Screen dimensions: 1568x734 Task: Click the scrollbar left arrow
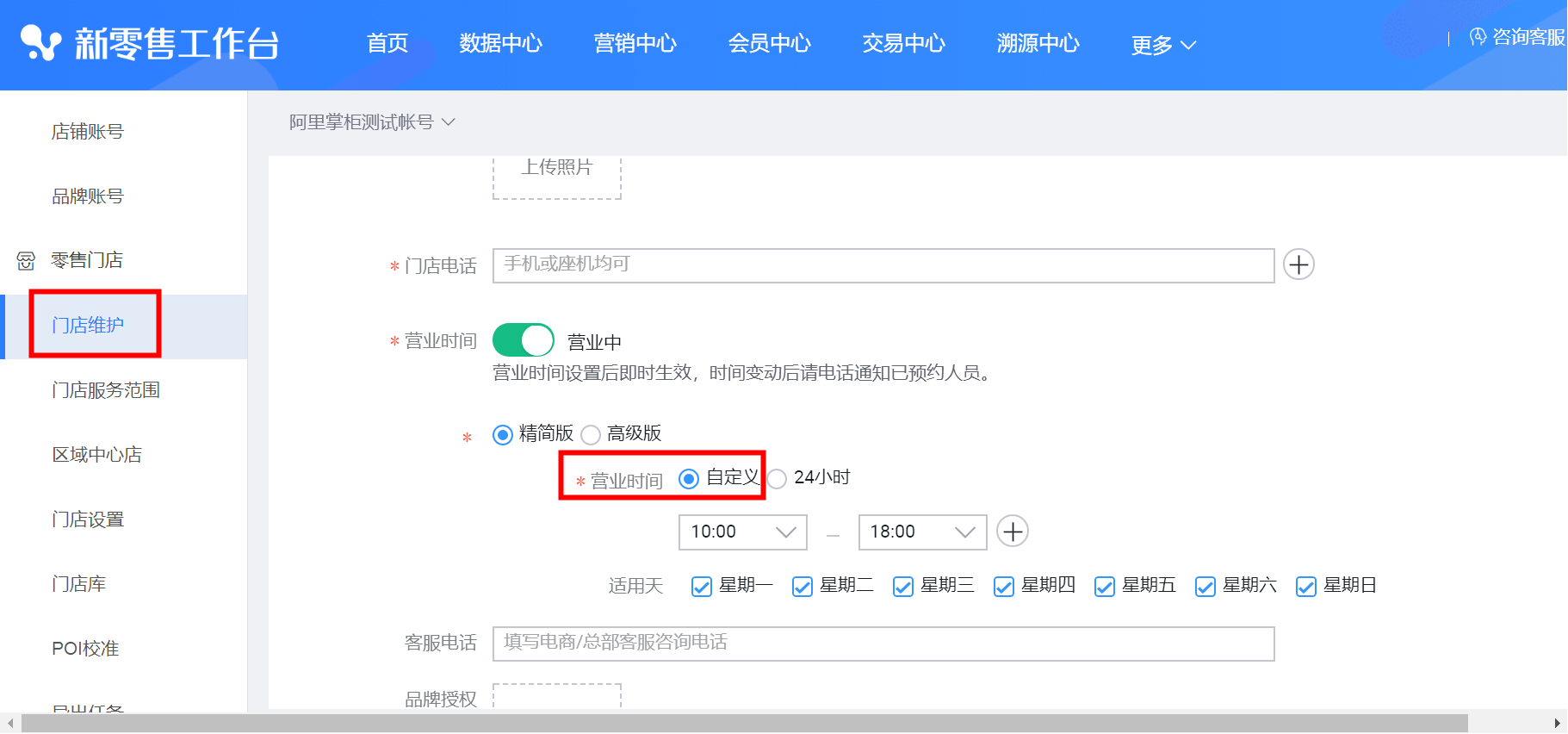point(9,724)
